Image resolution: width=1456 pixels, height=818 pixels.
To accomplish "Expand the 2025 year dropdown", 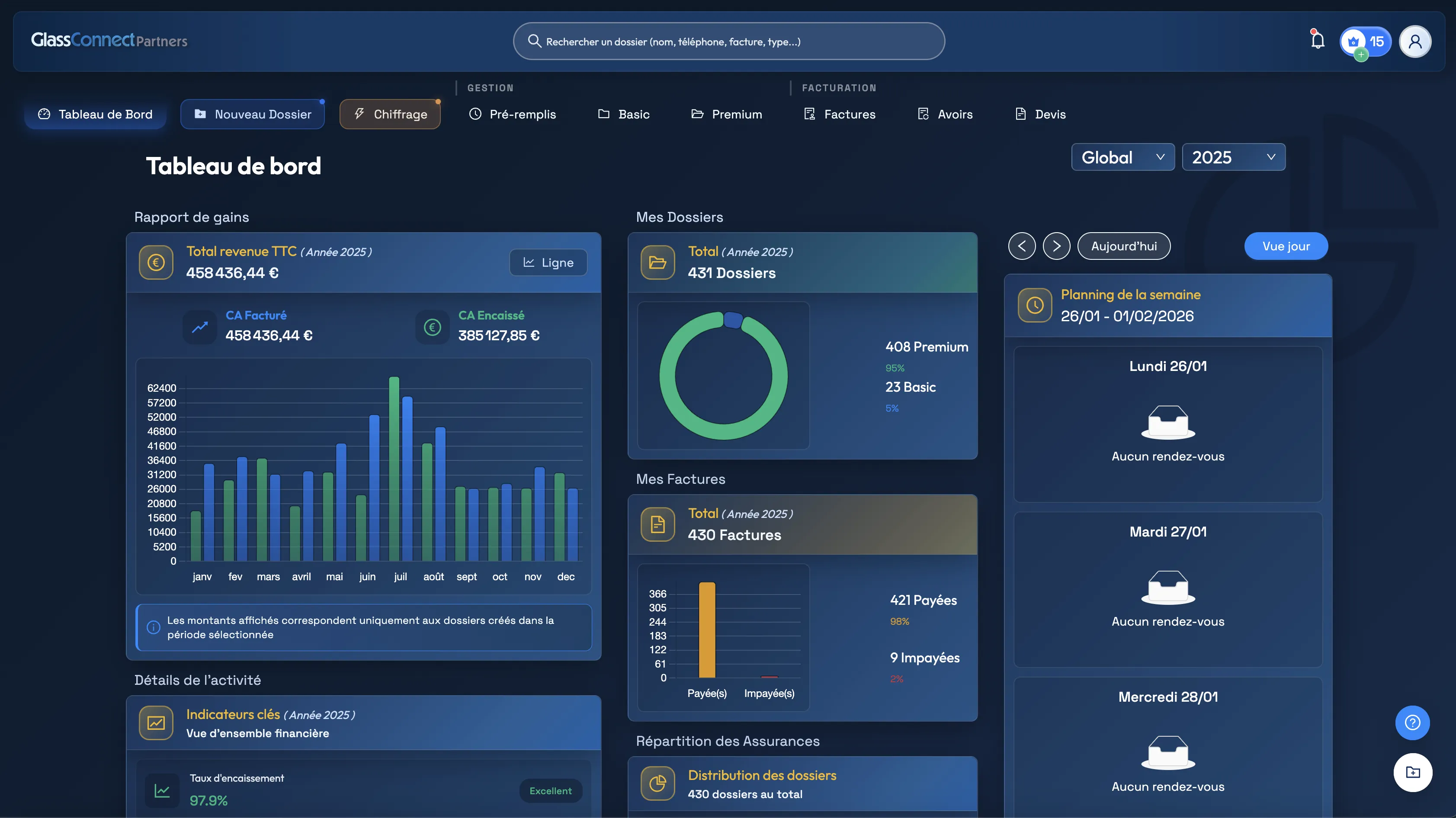I will tap(1233, 157).
